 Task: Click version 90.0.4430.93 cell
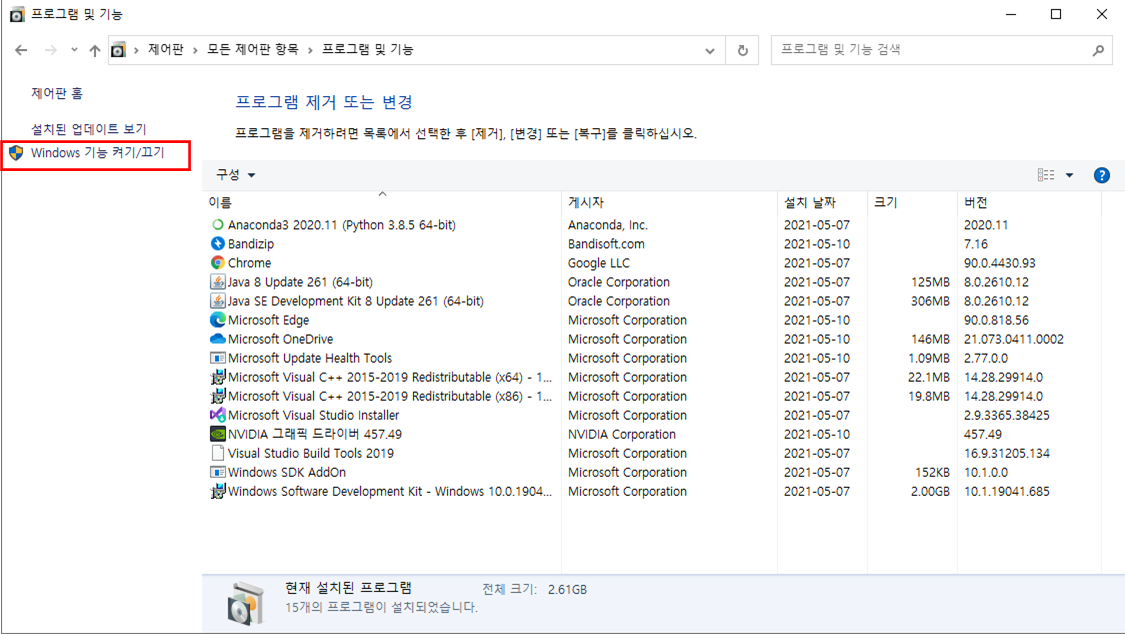(999, 262)
